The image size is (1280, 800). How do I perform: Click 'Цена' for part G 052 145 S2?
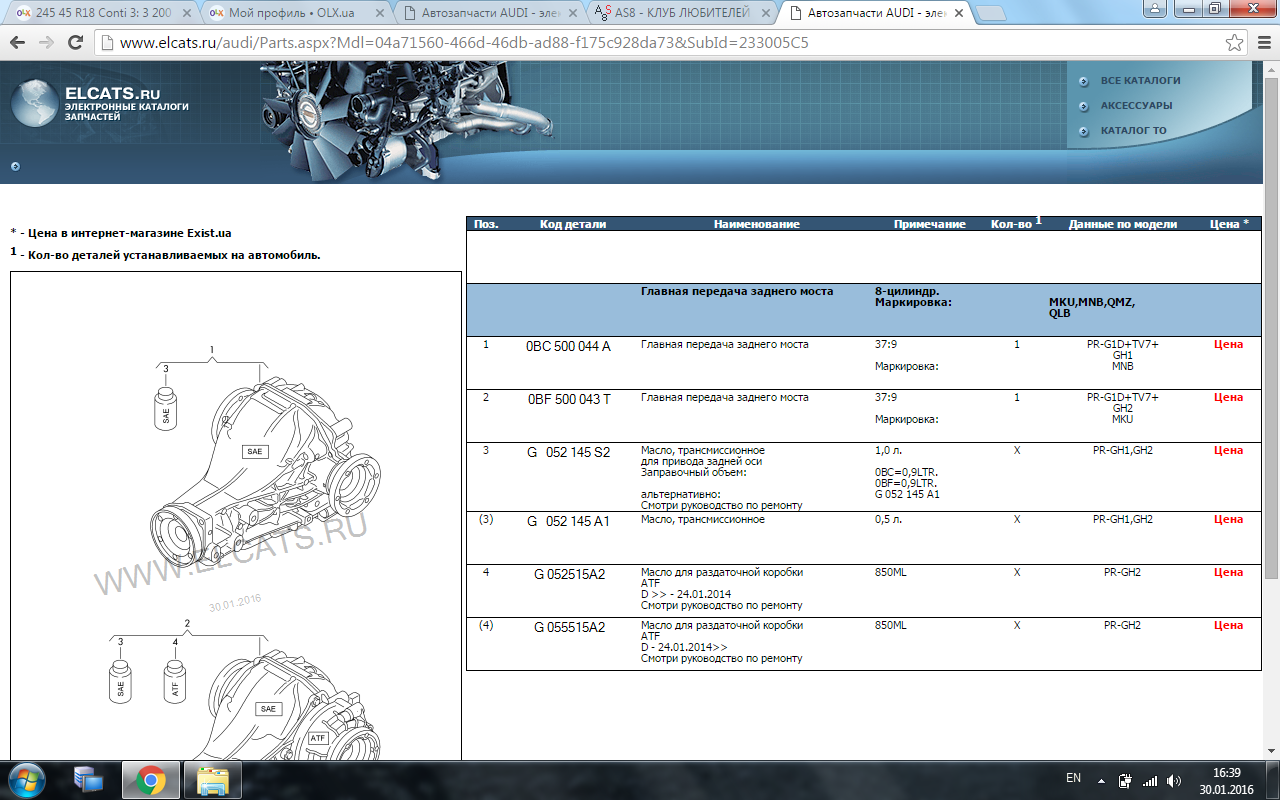click(x=1228, y=450)
